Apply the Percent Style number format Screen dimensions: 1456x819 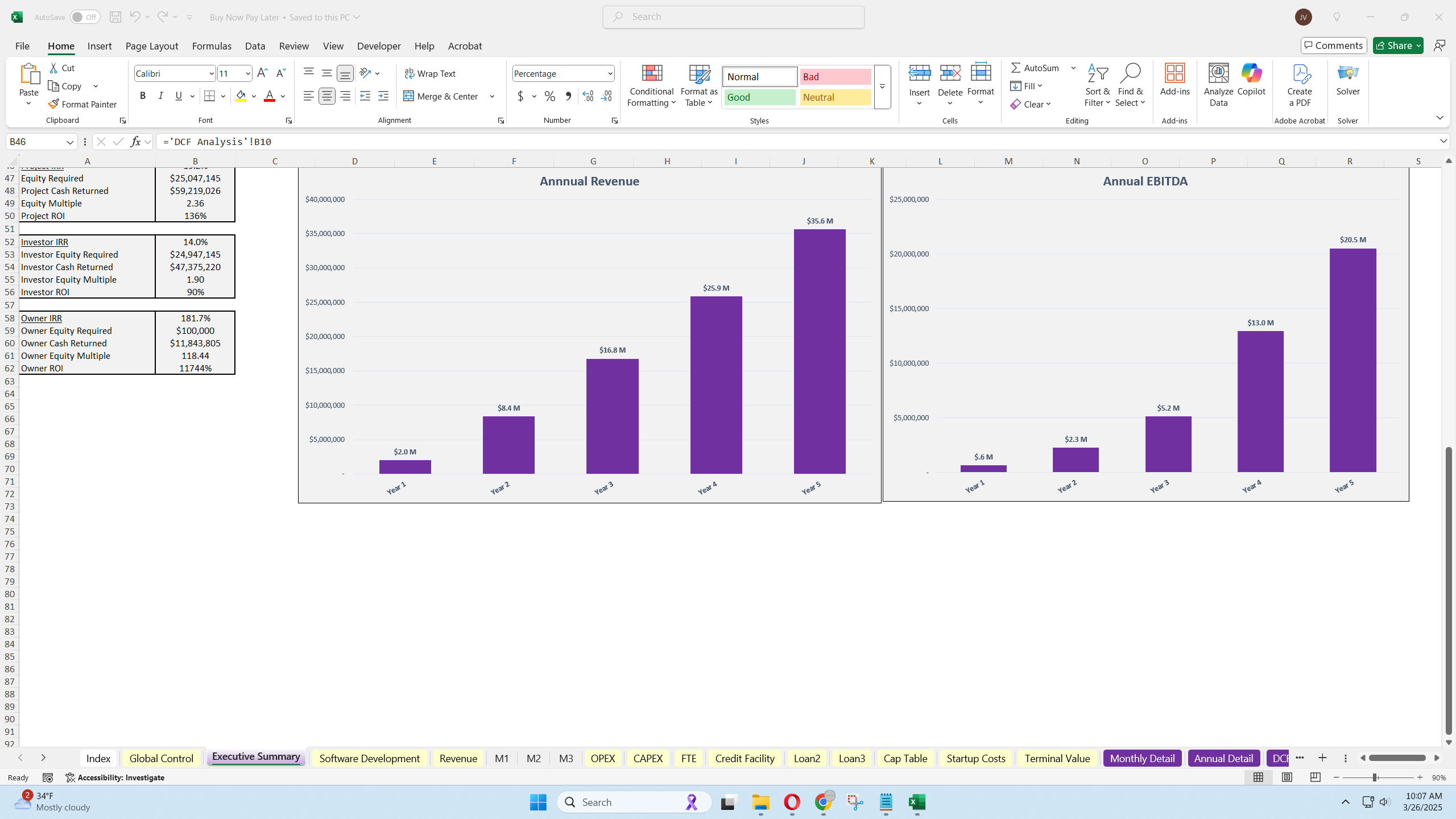[549, 96]
